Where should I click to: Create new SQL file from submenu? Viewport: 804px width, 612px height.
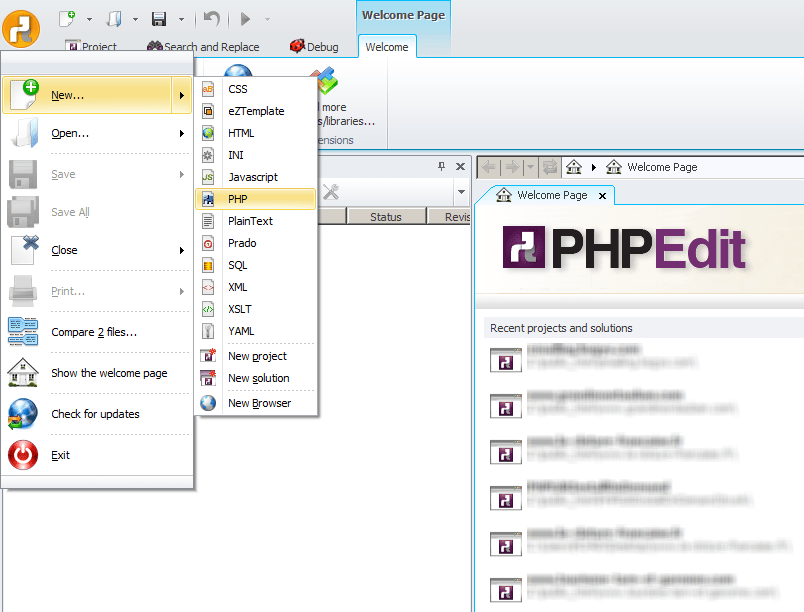[255, 266]
